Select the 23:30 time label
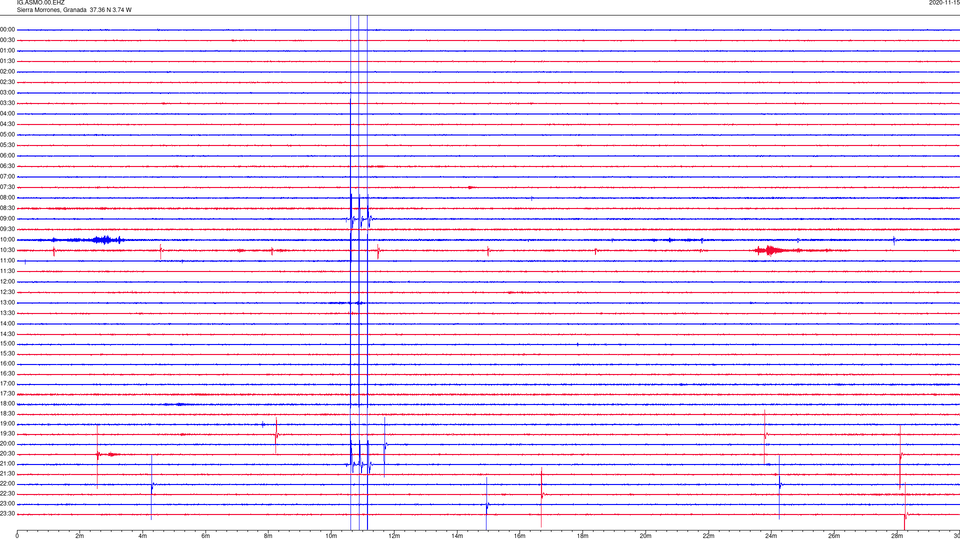 pos(7,514)
